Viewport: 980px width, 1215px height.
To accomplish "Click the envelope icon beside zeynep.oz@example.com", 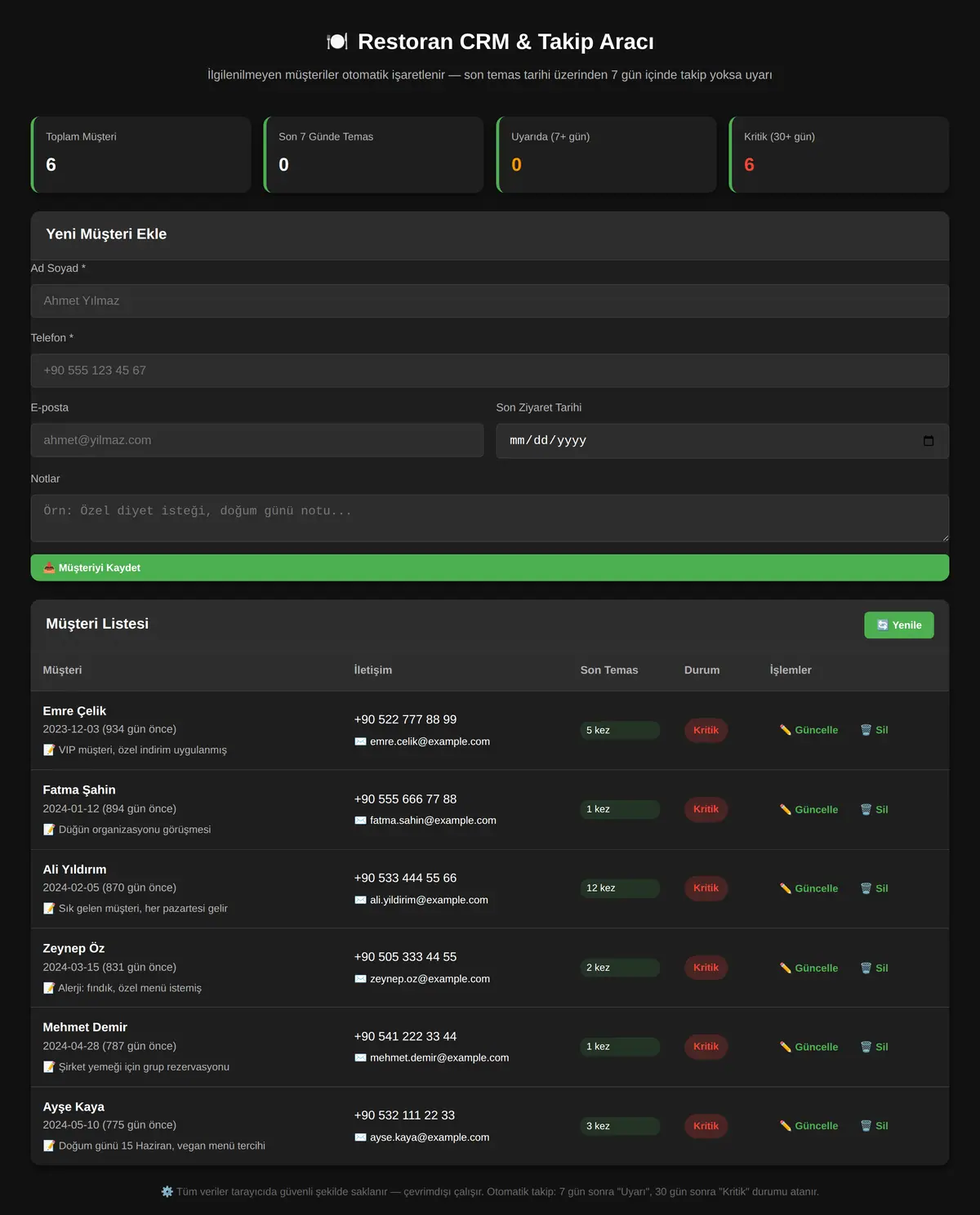I will 360,979.
